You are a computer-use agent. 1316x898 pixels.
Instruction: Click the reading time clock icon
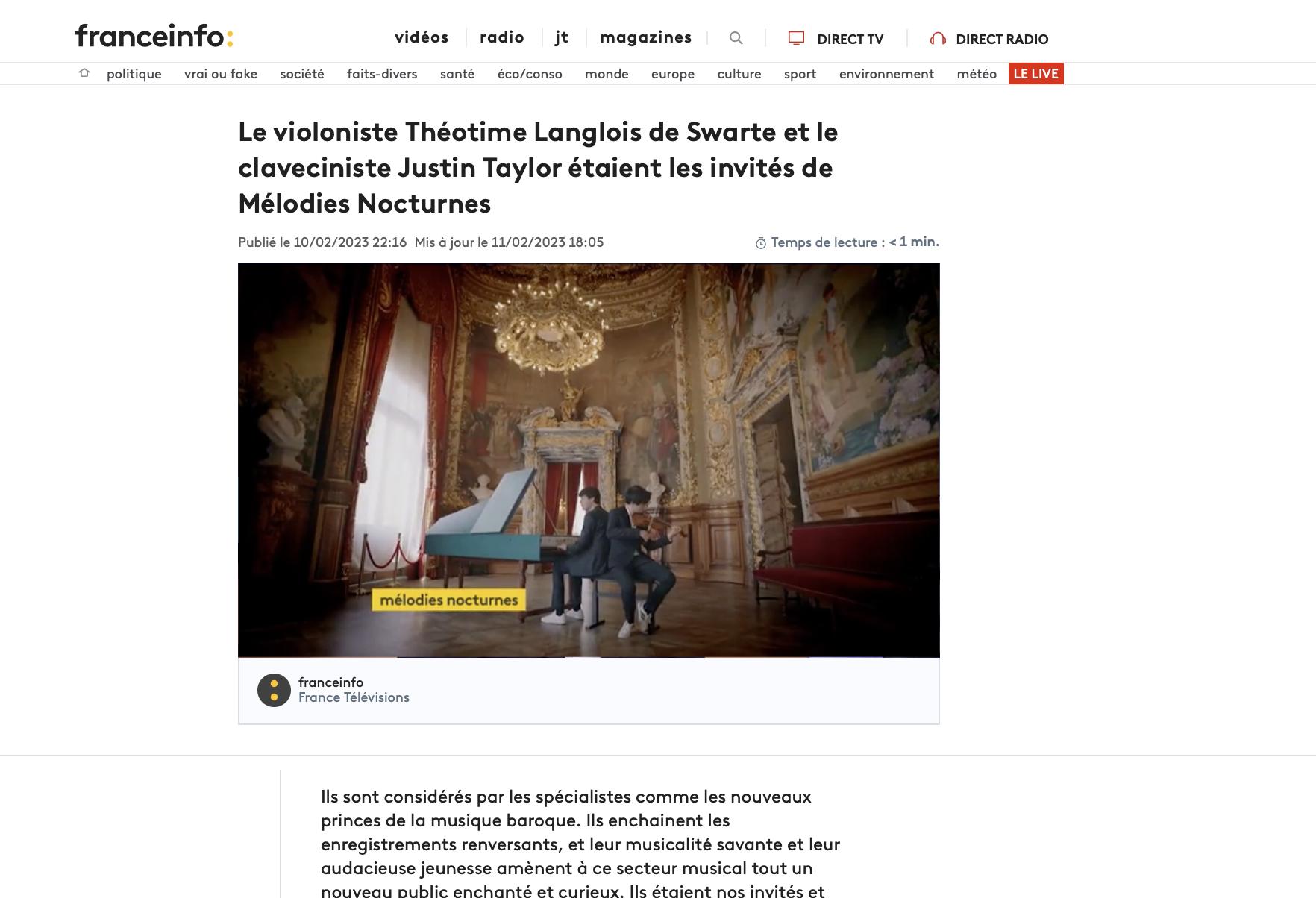click(761, 243)
